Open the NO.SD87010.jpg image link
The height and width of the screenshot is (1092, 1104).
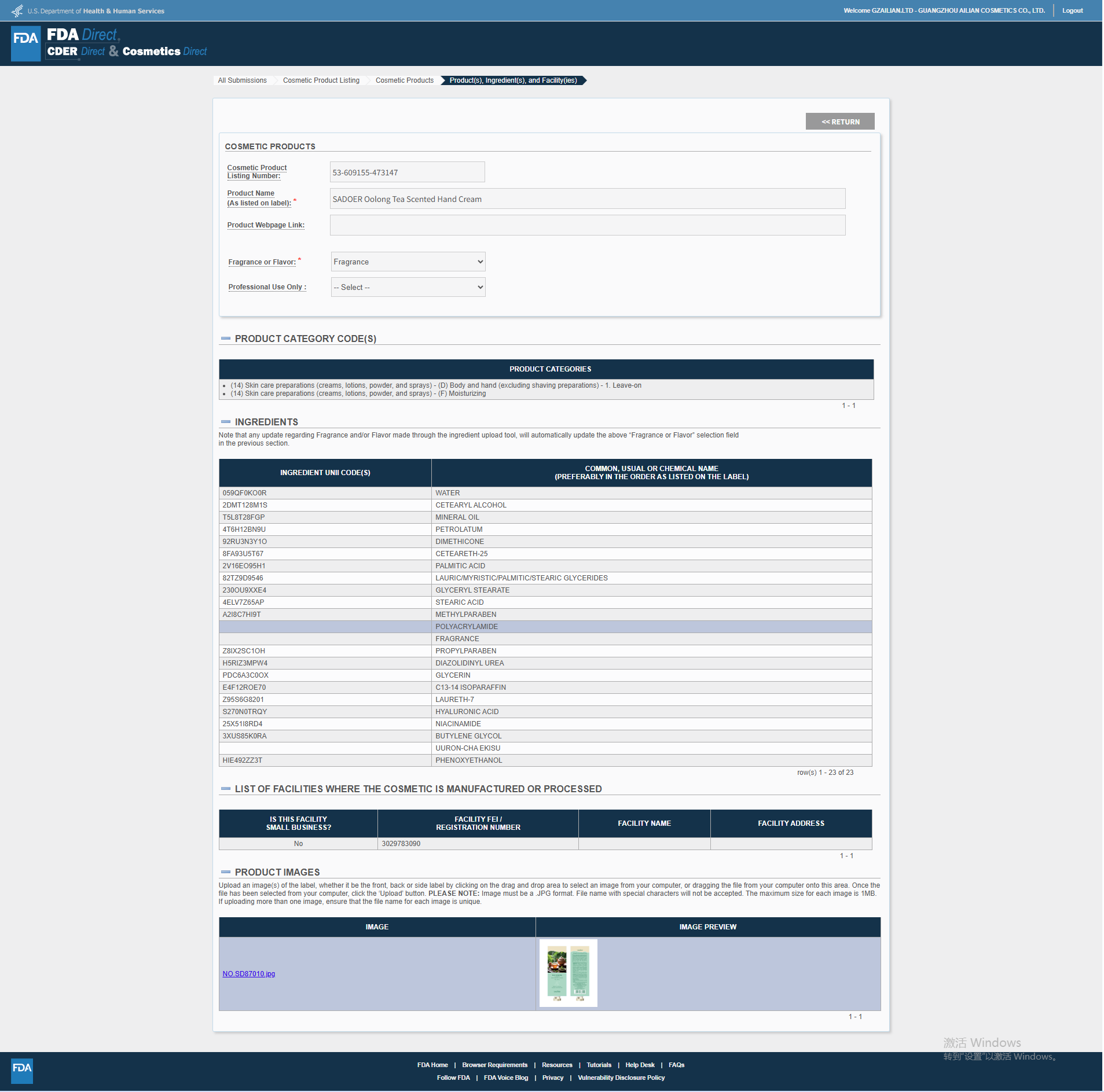pos(248,974)
